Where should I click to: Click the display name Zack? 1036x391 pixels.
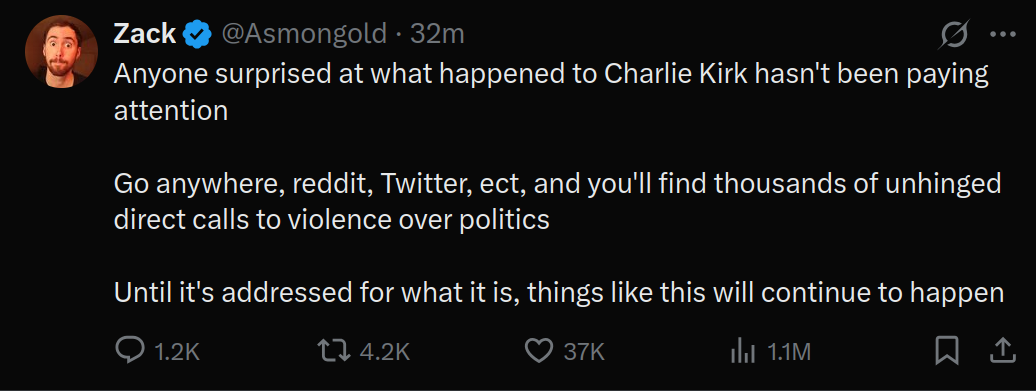coord(145,34)
